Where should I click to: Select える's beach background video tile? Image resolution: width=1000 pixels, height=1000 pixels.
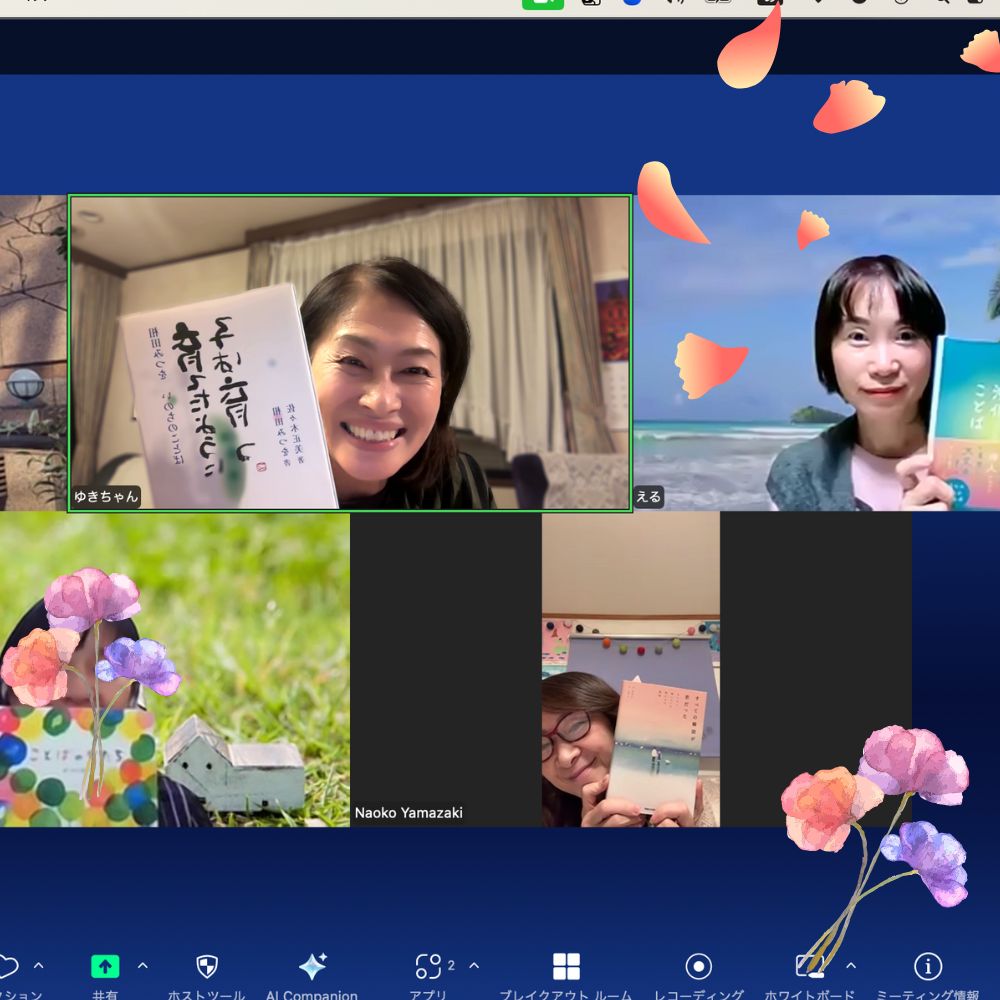816,352
